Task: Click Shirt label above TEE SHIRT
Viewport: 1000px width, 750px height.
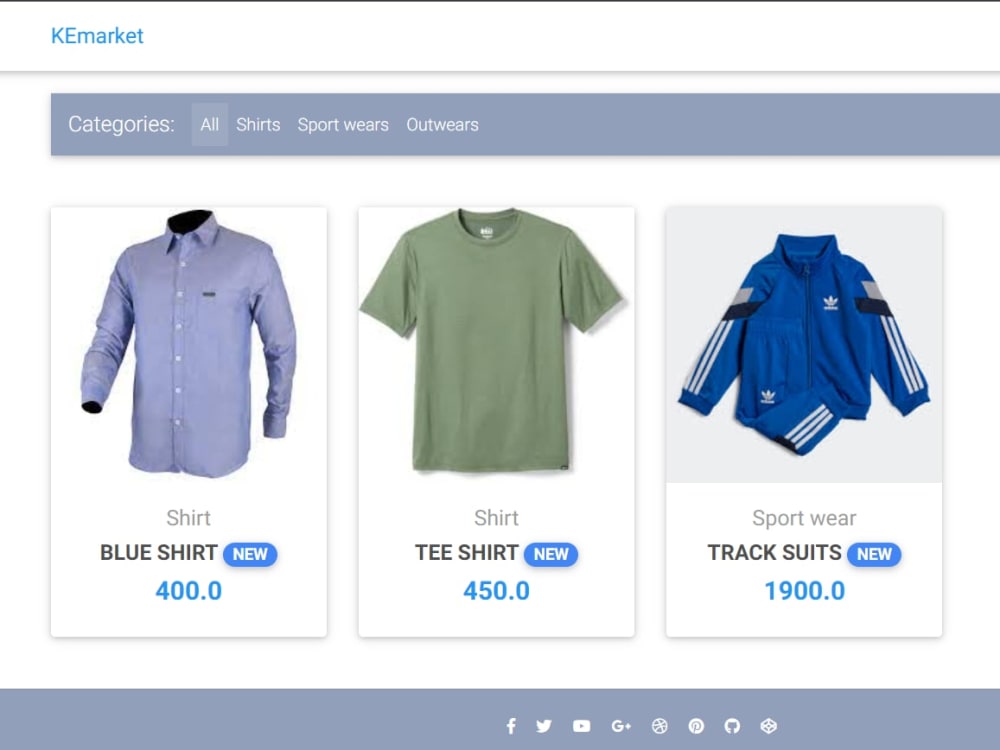Action: 496,518
